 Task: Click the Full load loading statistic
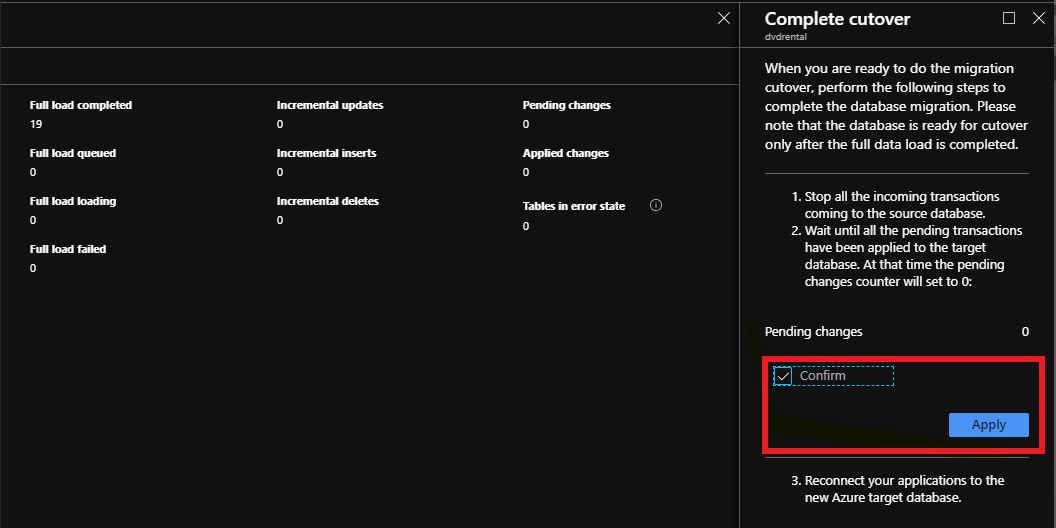(x=73, y=201)
